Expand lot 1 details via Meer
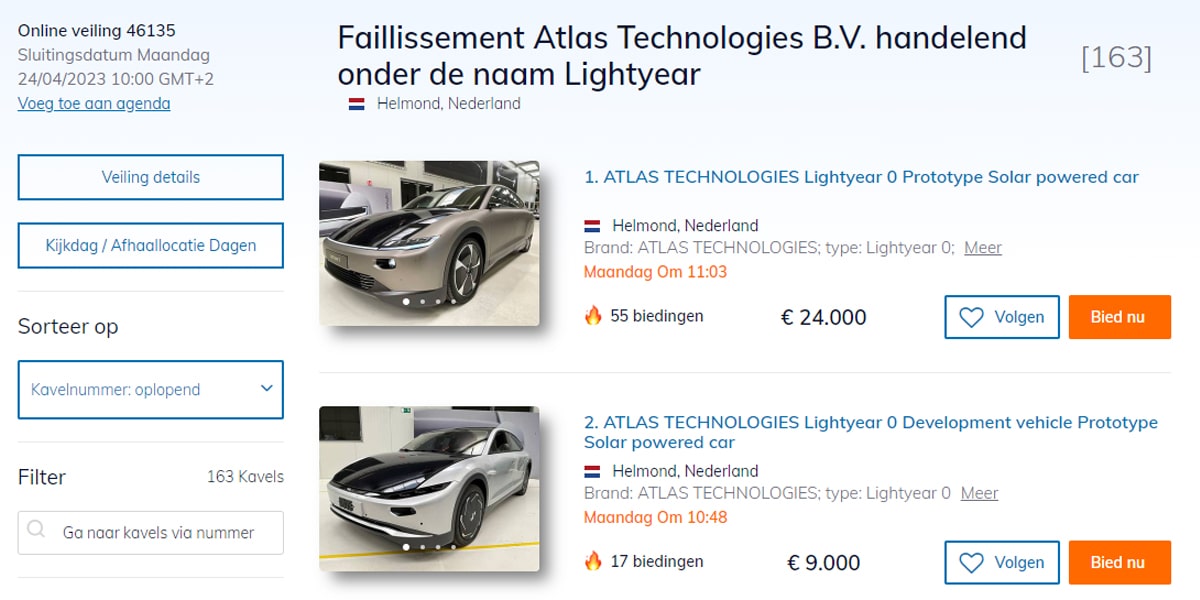This screenshot has height=600, width=1200. pyautogui.click(x=982, y=248)
